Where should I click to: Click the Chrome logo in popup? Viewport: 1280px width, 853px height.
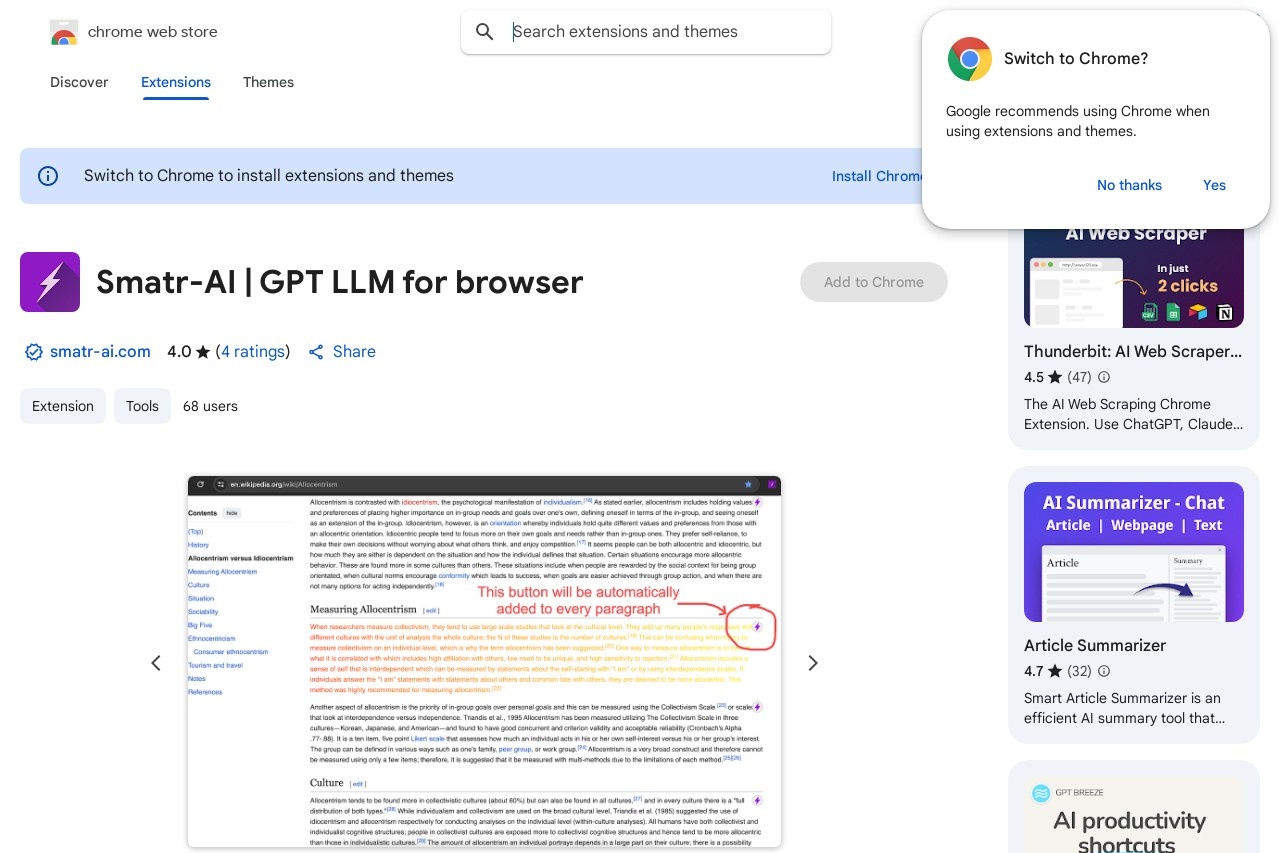[x=969, y=59]
